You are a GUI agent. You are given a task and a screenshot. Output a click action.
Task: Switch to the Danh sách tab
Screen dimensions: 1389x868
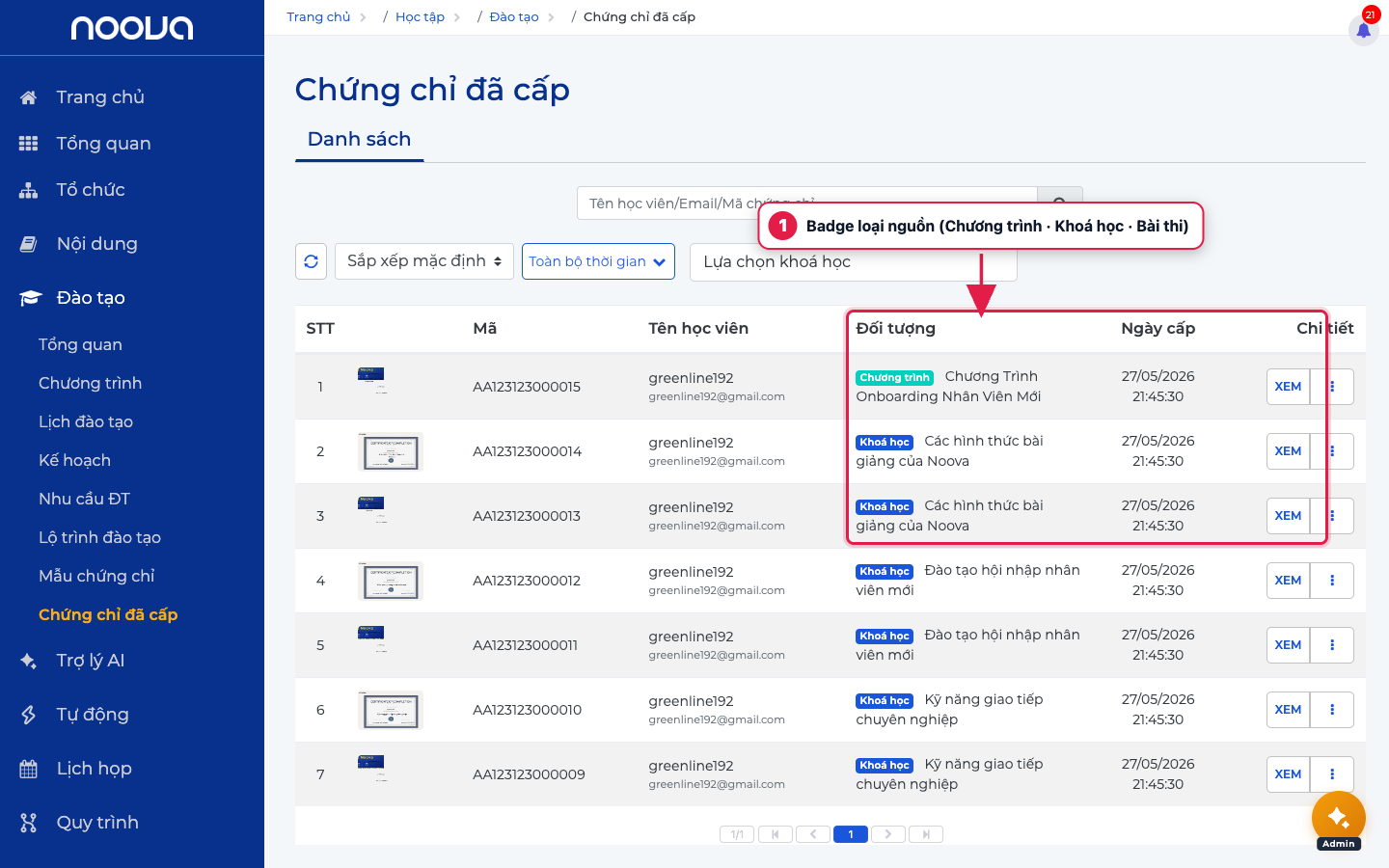(359, 140)
